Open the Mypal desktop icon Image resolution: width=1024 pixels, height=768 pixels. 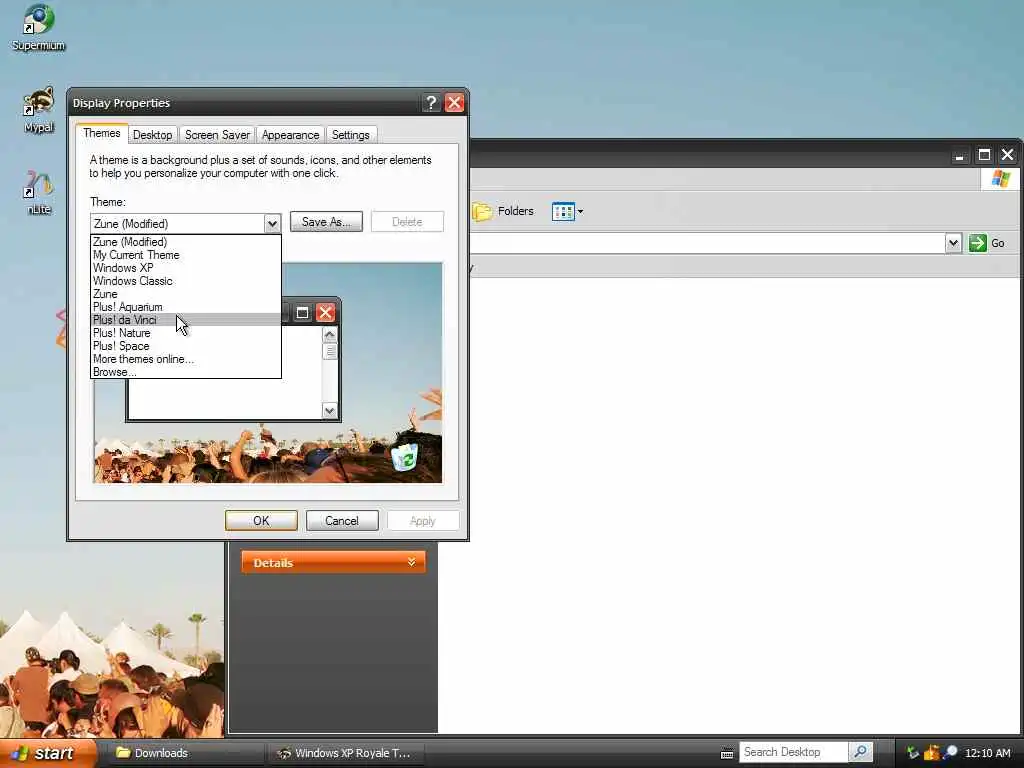tap(38, 110)
